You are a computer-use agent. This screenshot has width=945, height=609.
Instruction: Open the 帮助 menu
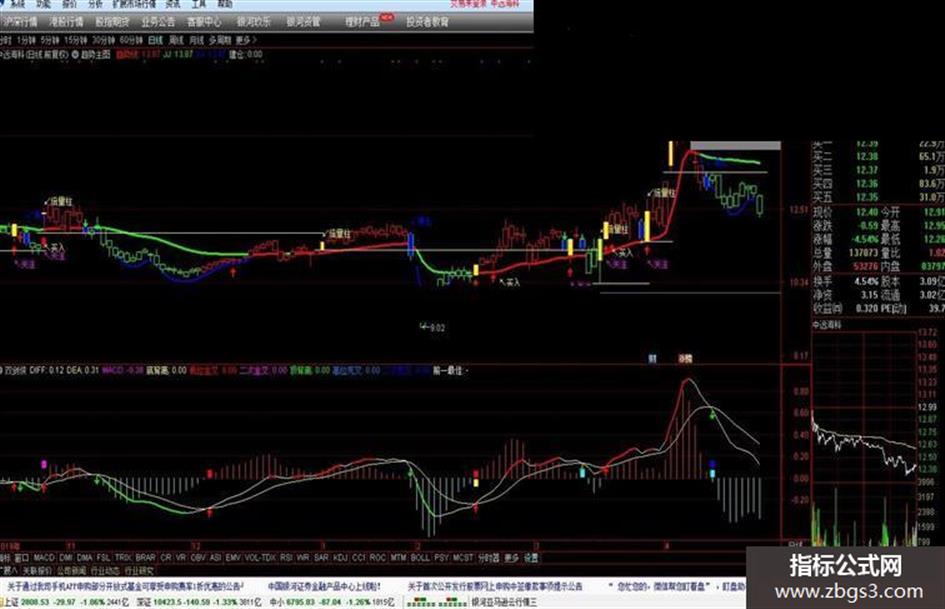(225, 4)
